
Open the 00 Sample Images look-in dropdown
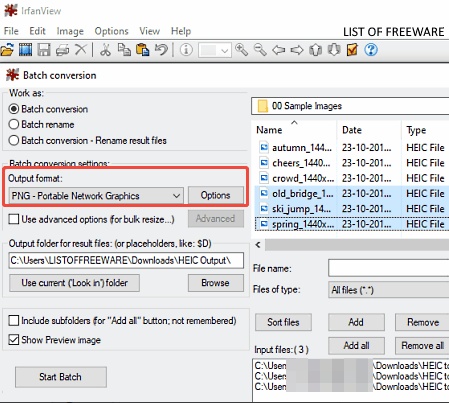click(350, 106)
